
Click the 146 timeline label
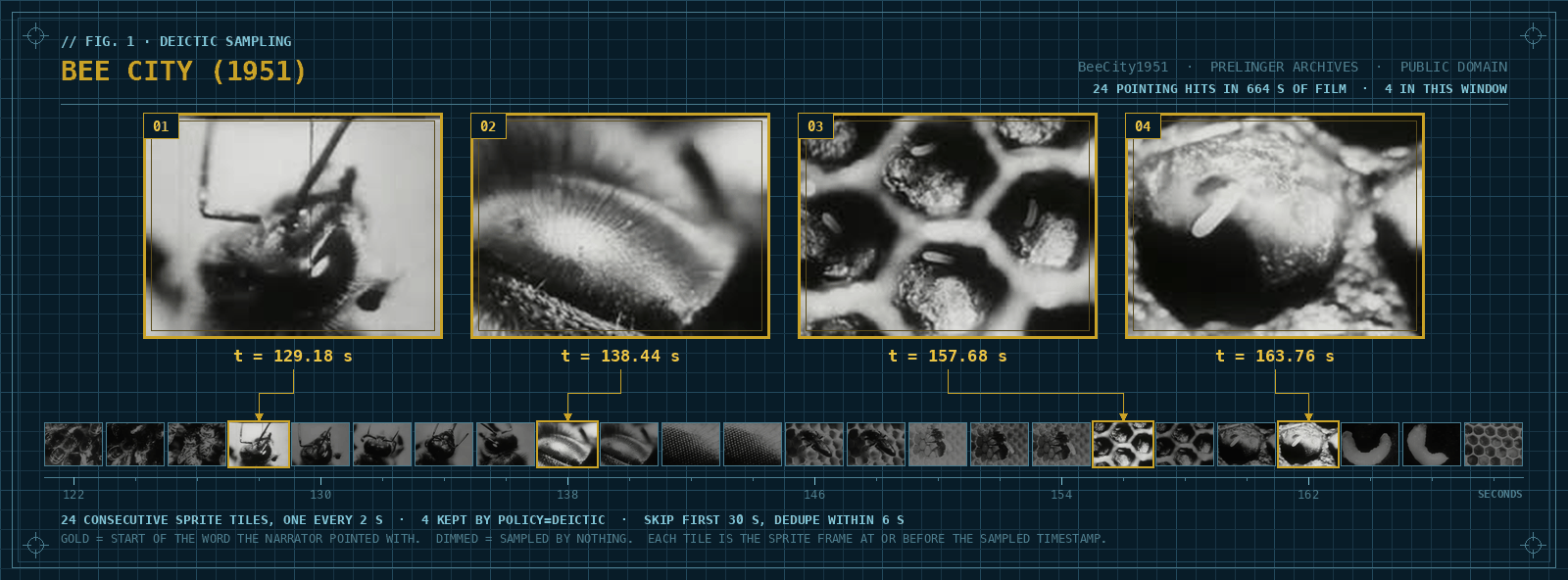pyautogui.click(x=814, y=495)
